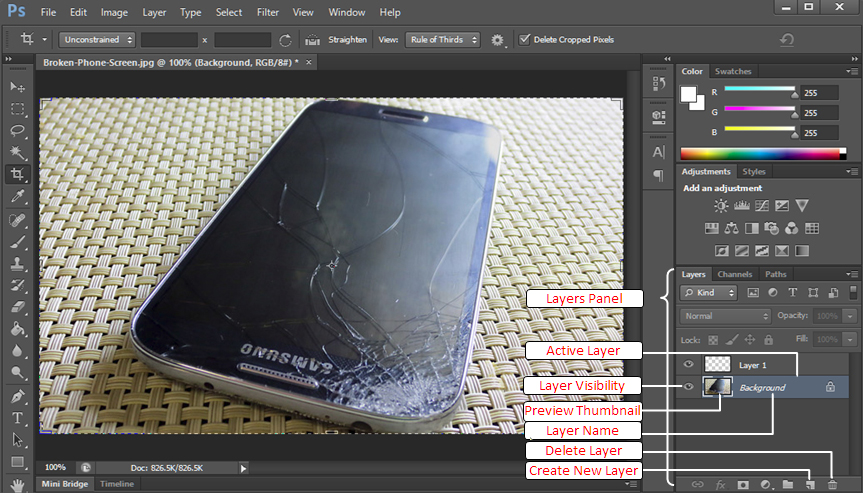
Task: Click the Straighten button
Action: pos(336,40)
